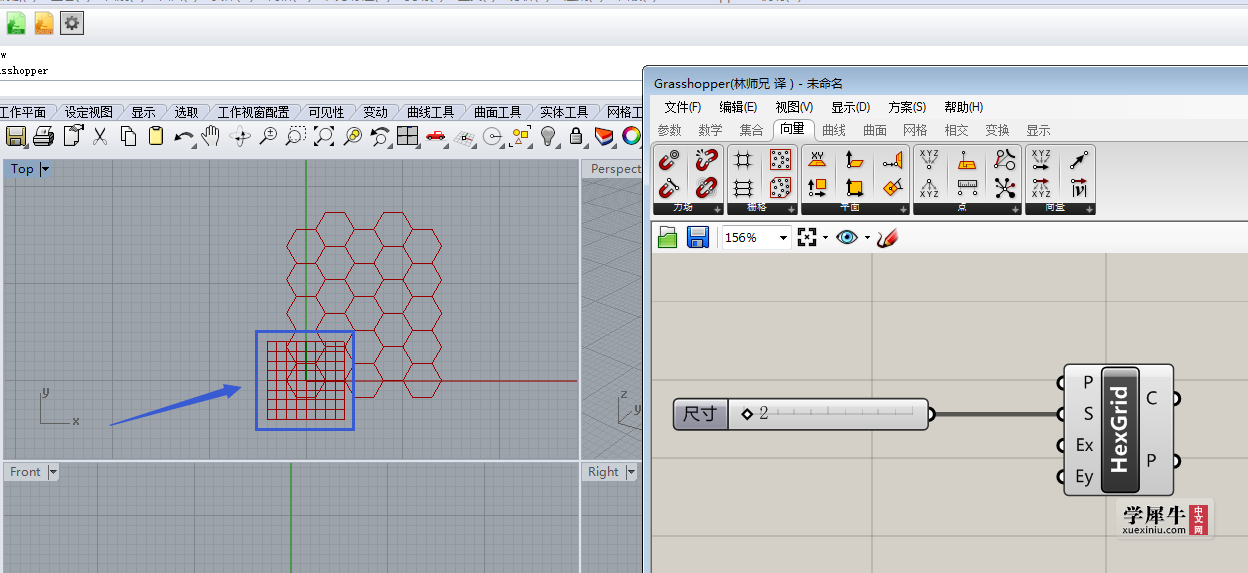Open Grasshopper 编辑(E) menu
The image size is (1248, 573).
(738, 107)
